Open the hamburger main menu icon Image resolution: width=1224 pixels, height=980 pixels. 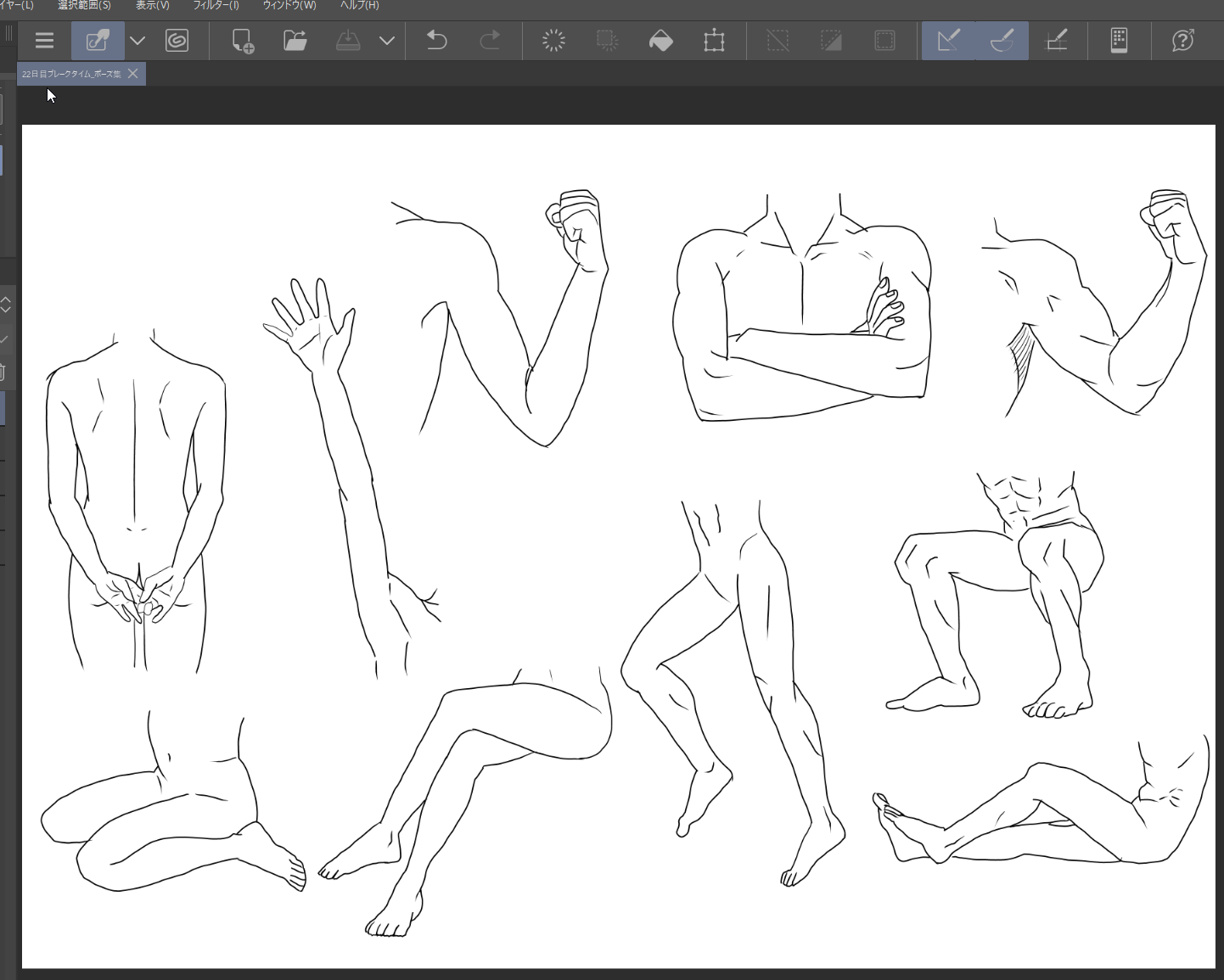(44, 41)
